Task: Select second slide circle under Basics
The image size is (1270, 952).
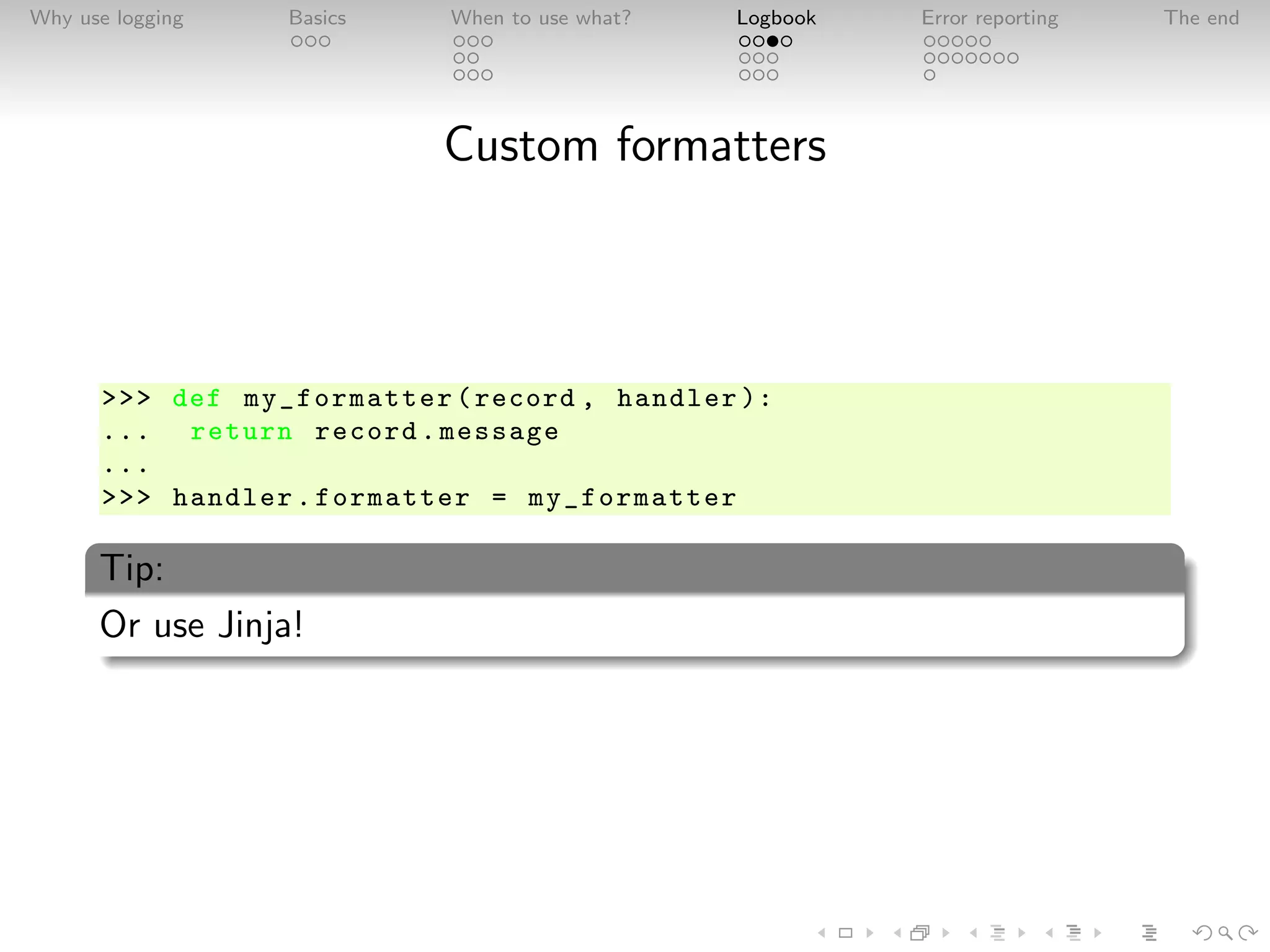Action: pyautogui.click(x=311, y=42)
